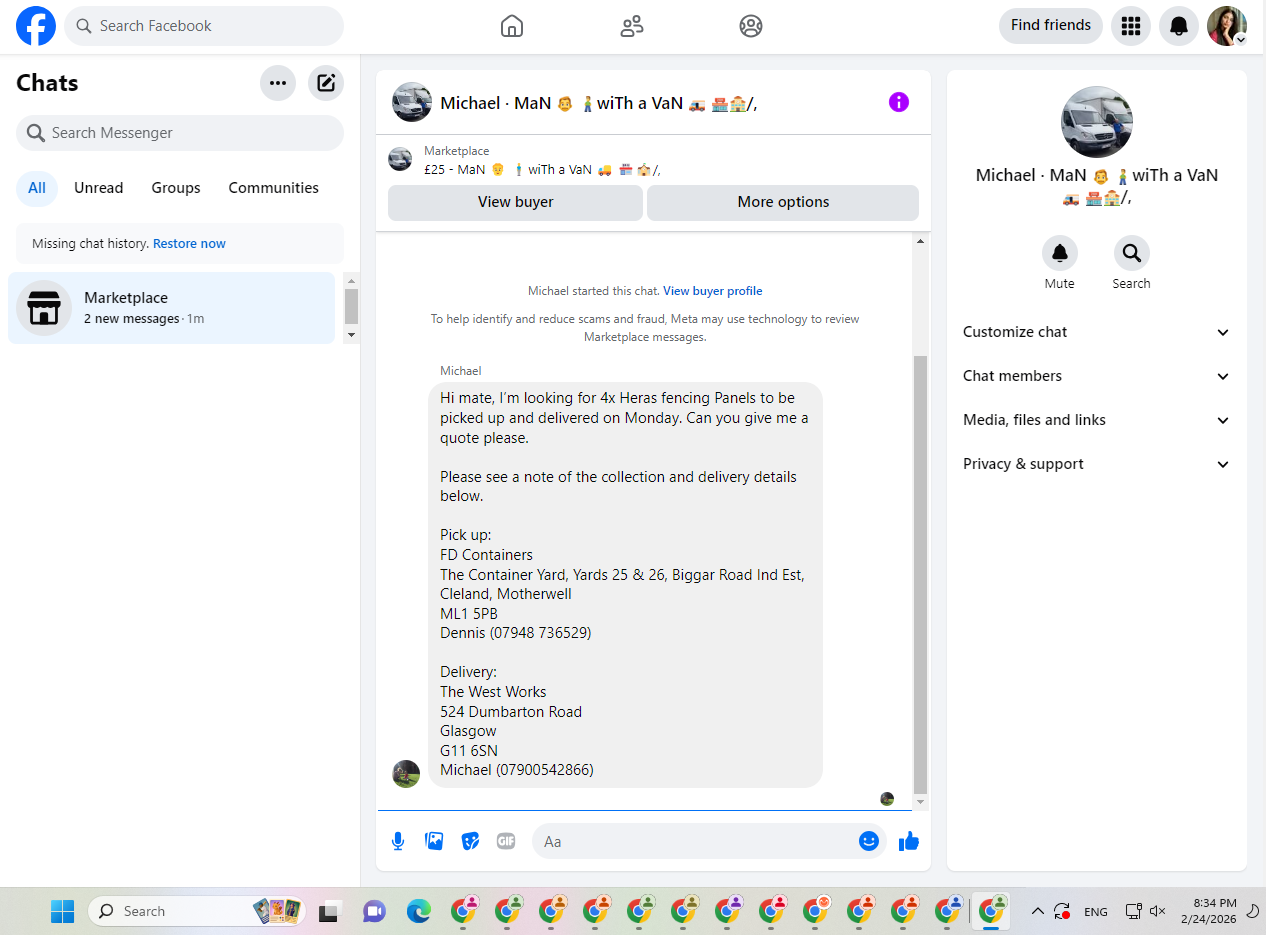The height and width of the screenshot is (935, 1266).
Task: Select the Communities chats tab
Action: 274,188
